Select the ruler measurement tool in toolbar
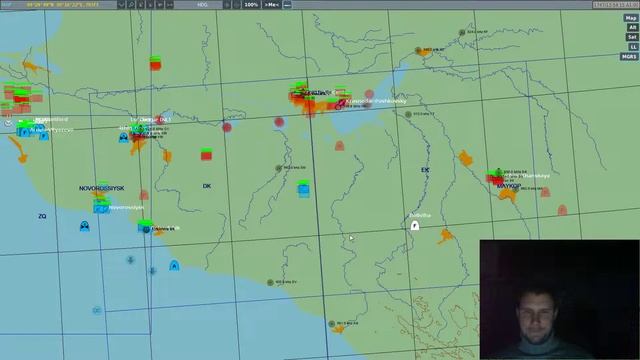640x360 pixels. click(x=170, y=5)
